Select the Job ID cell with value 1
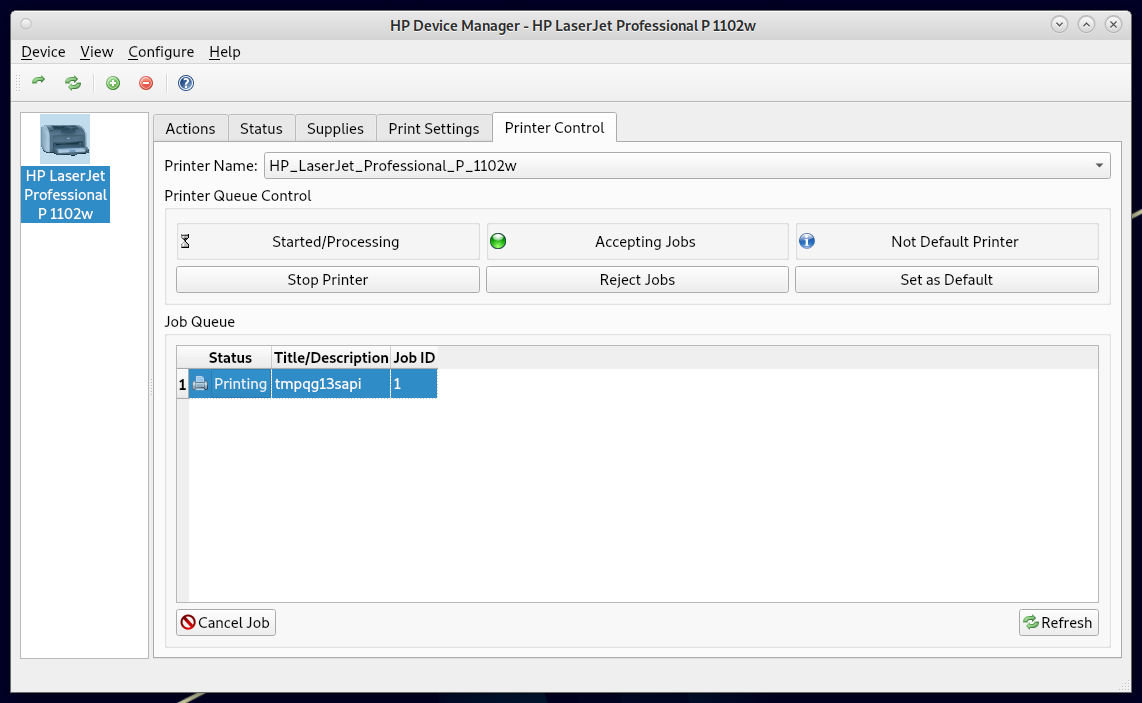1142x703 pixels. pyautogui.click(x=414, y=384)
